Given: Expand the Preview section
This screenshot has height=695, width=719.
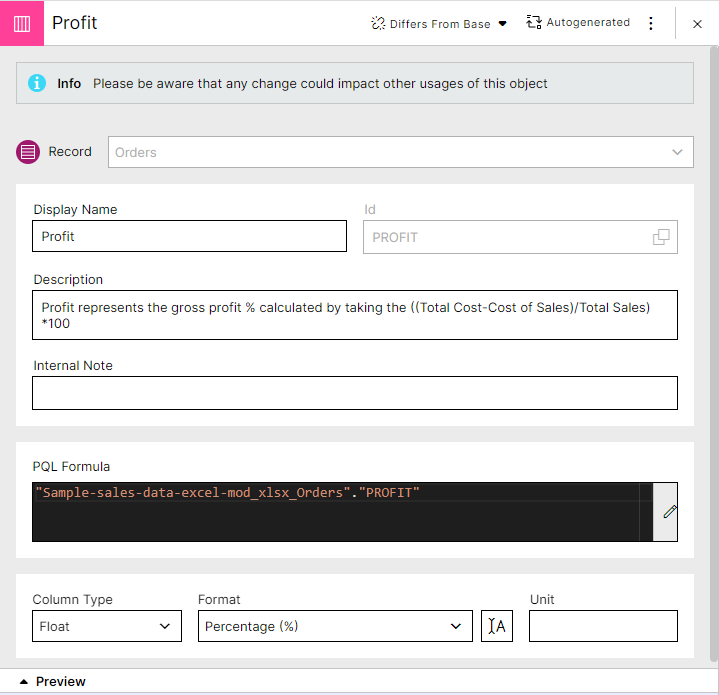Looking at the screenshot, I should tap(52, 682).
